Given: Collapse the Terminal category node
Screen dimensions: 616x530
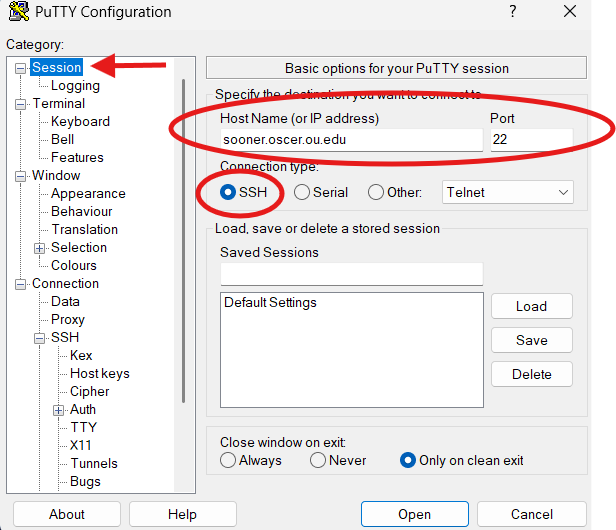Looking at the screenshot, I should tap(21, 104).
